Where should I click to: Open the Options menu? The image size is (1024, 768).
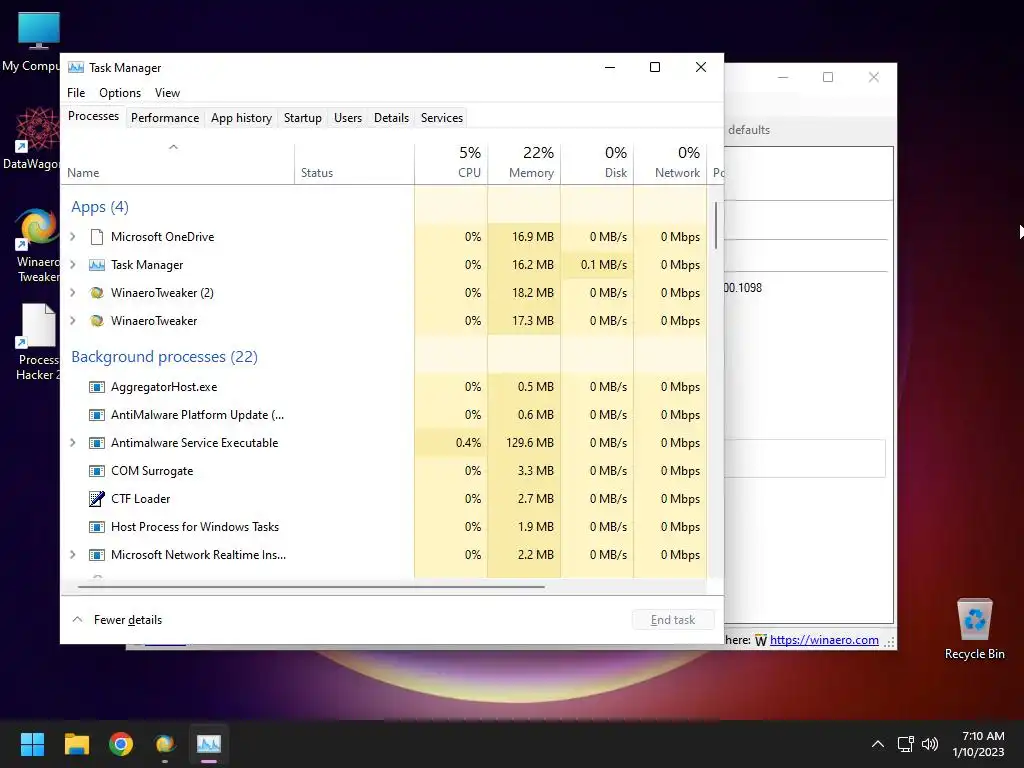coord(120,93)
